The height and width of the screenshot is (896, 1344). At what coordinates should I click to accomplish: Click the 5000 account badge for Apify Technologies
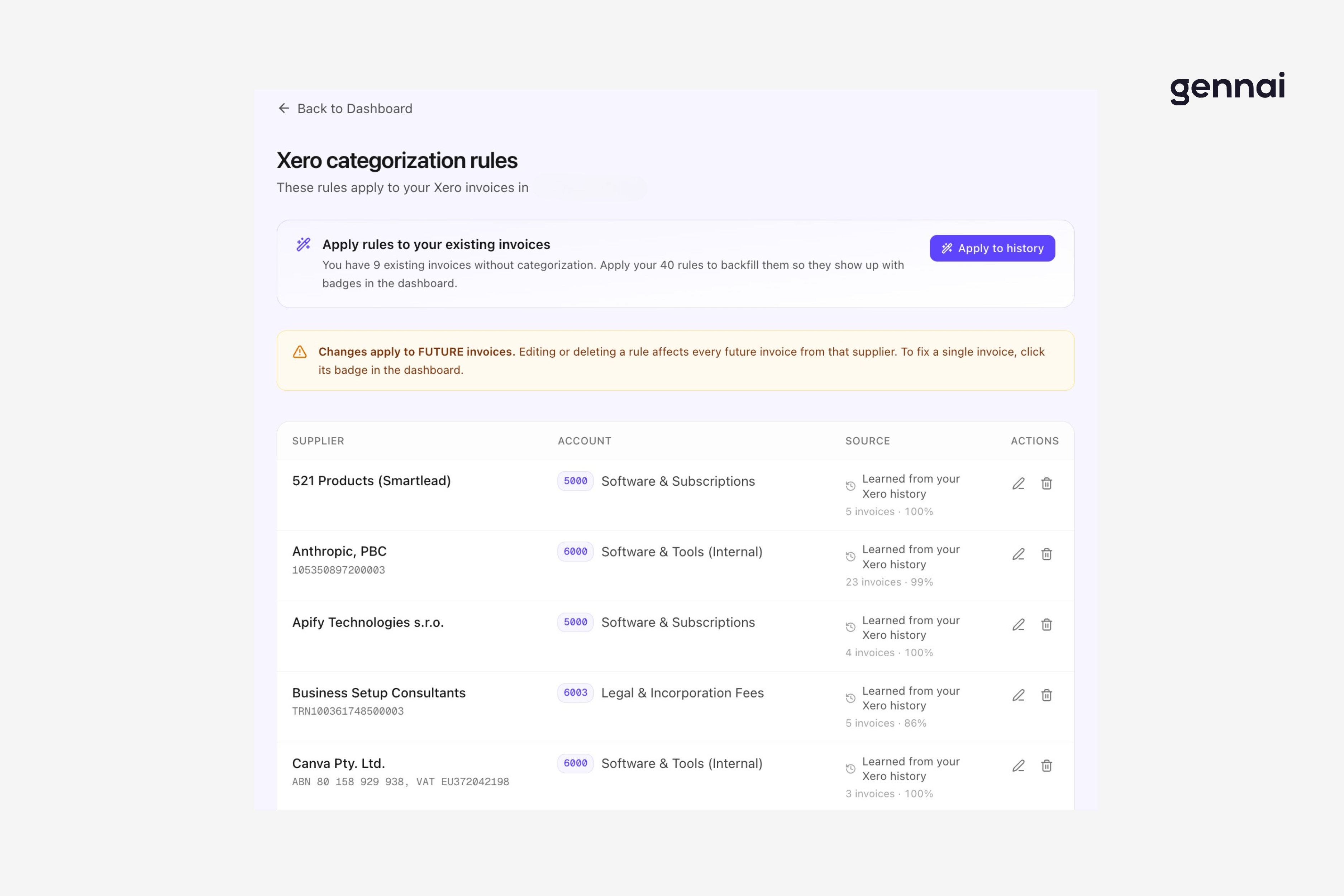click(x=575, y=622)
